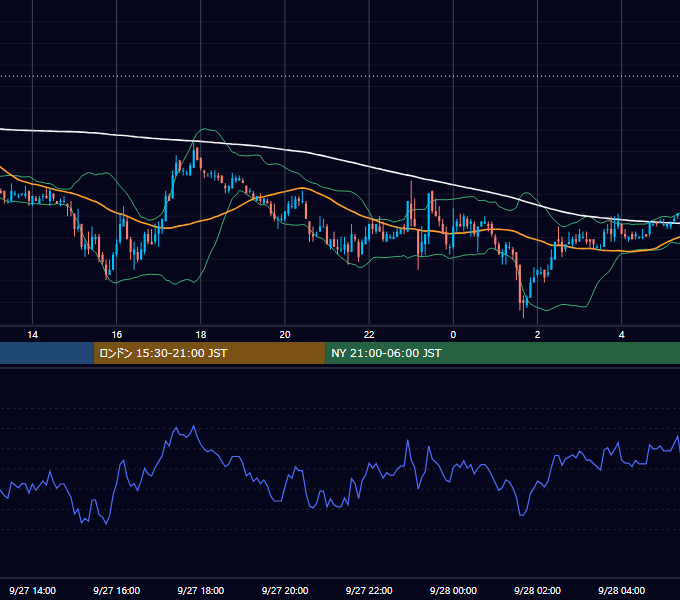This screenshot has width=680, height=600.
Task: Click the 14 hour axis label
Action: [33, 335]
